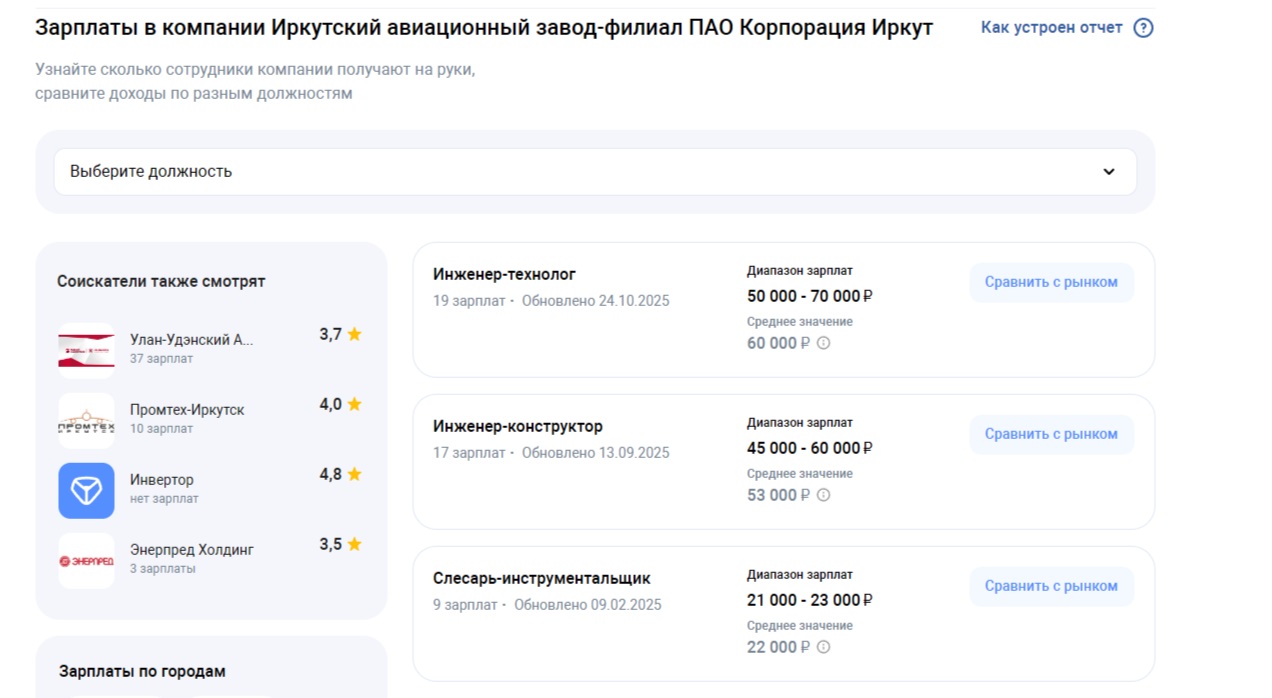This screenshot has height=698, width=1272.
Task: Click the '53 000 ₽' average value
Action: click(x=778, y=495)
